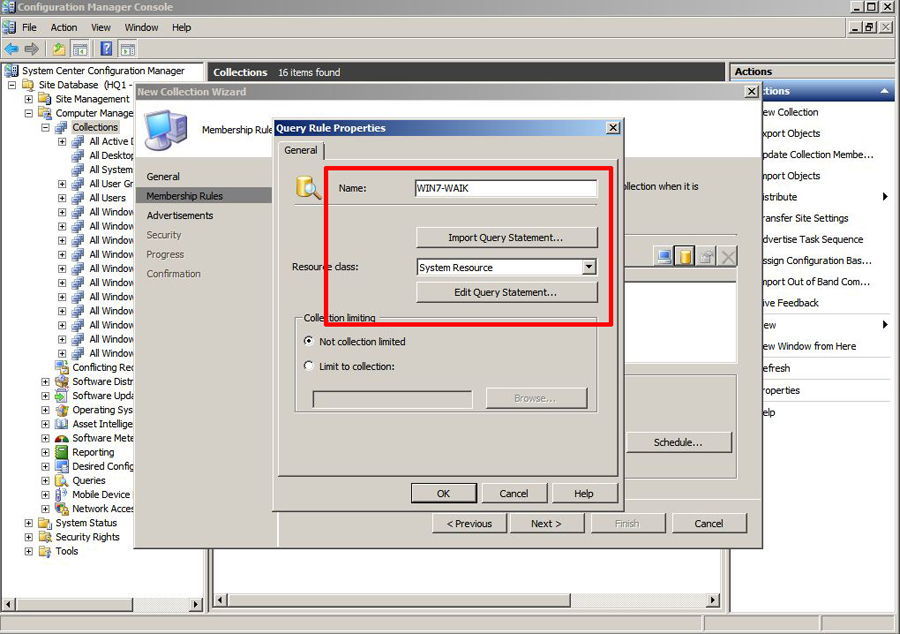This screenshot has height=634, width=900.
Task: Select the Tools node icon
Action: pyautogui.click(x=45, y=551)
